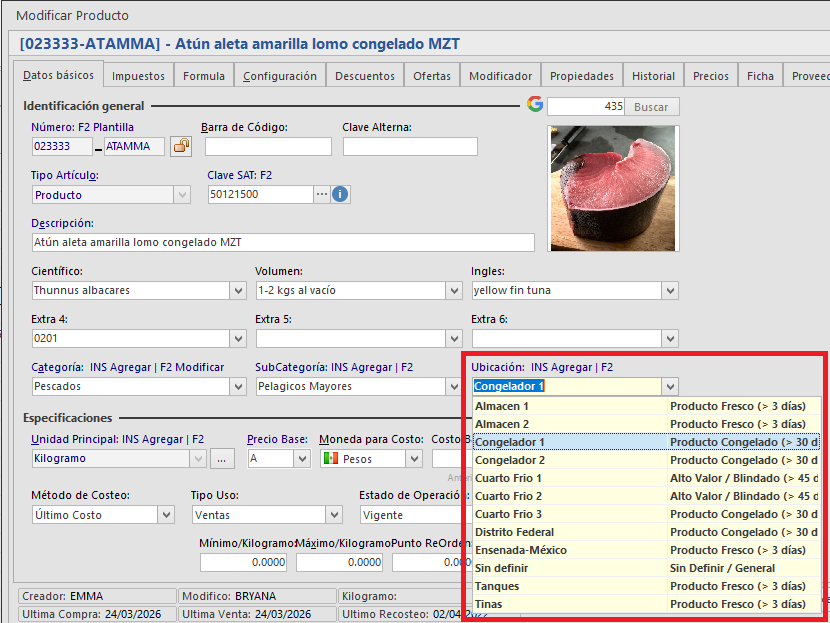
Task: Click the Google search icon
Action: coord(535,104)
